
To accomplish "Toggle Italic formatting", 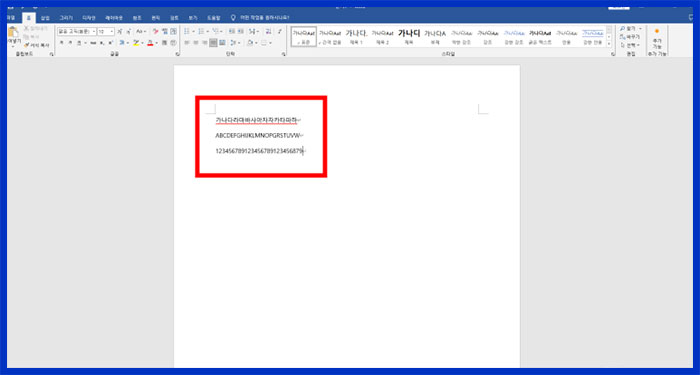I will [x=70, y=43].
